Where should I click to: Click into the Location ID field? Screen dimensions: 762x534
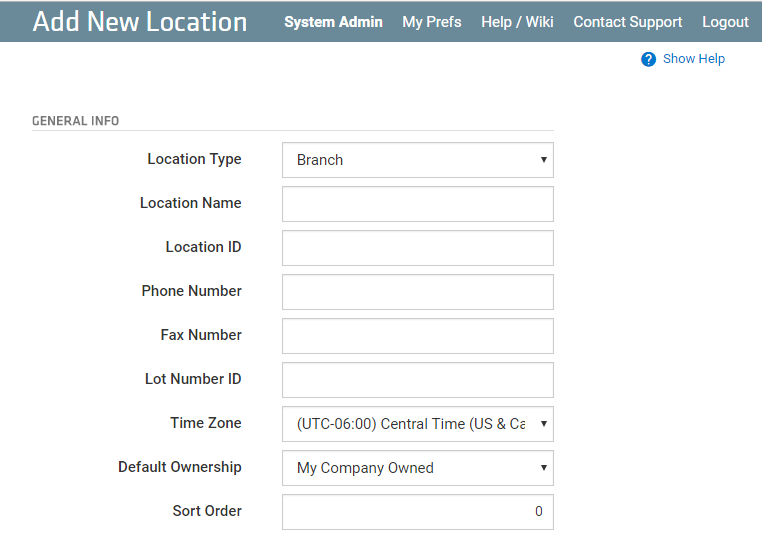point(417,248)
